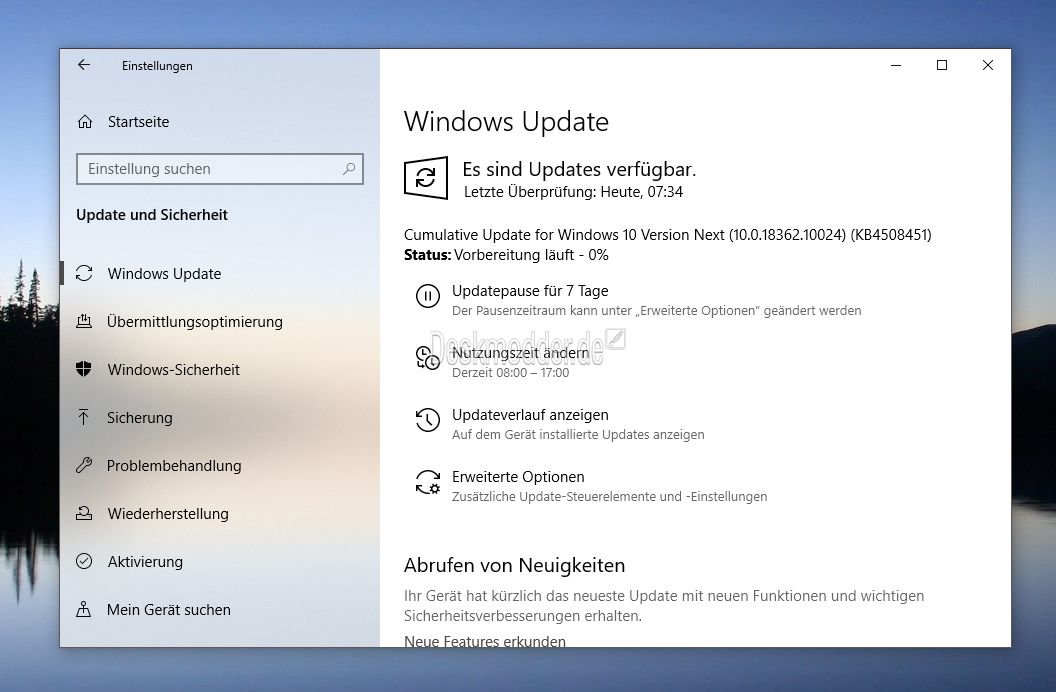Click the Abrufen von Neuigkeiten heading

point(515,565)
